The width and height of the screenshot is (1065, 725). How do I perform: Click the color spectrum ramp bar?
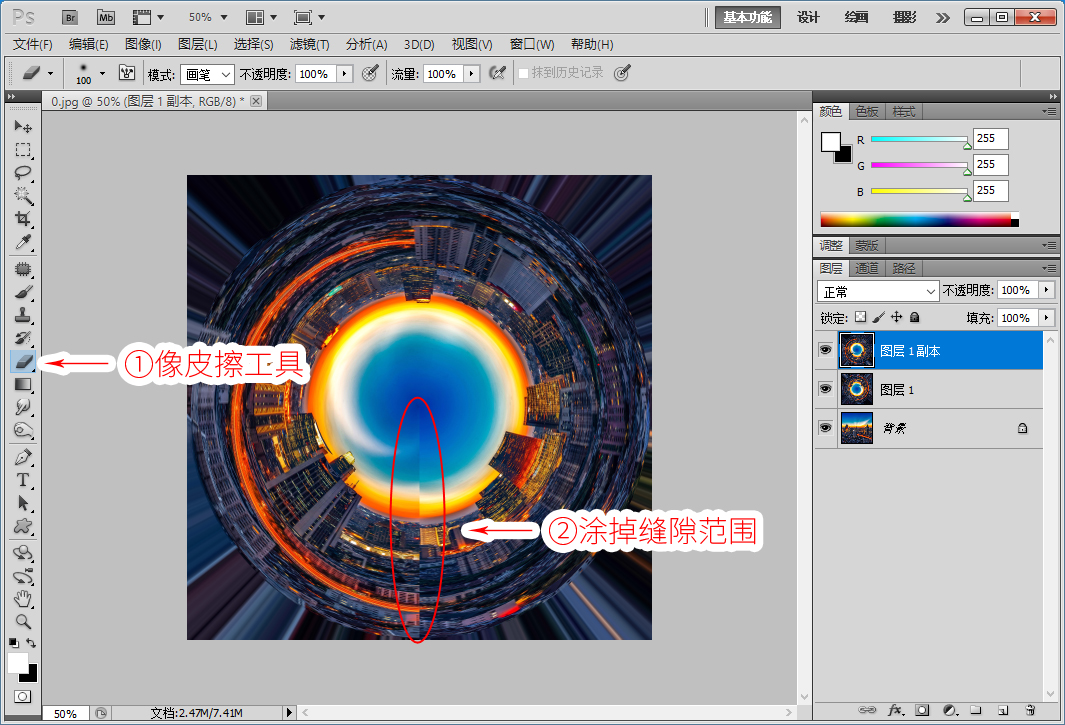pos(919,219)
